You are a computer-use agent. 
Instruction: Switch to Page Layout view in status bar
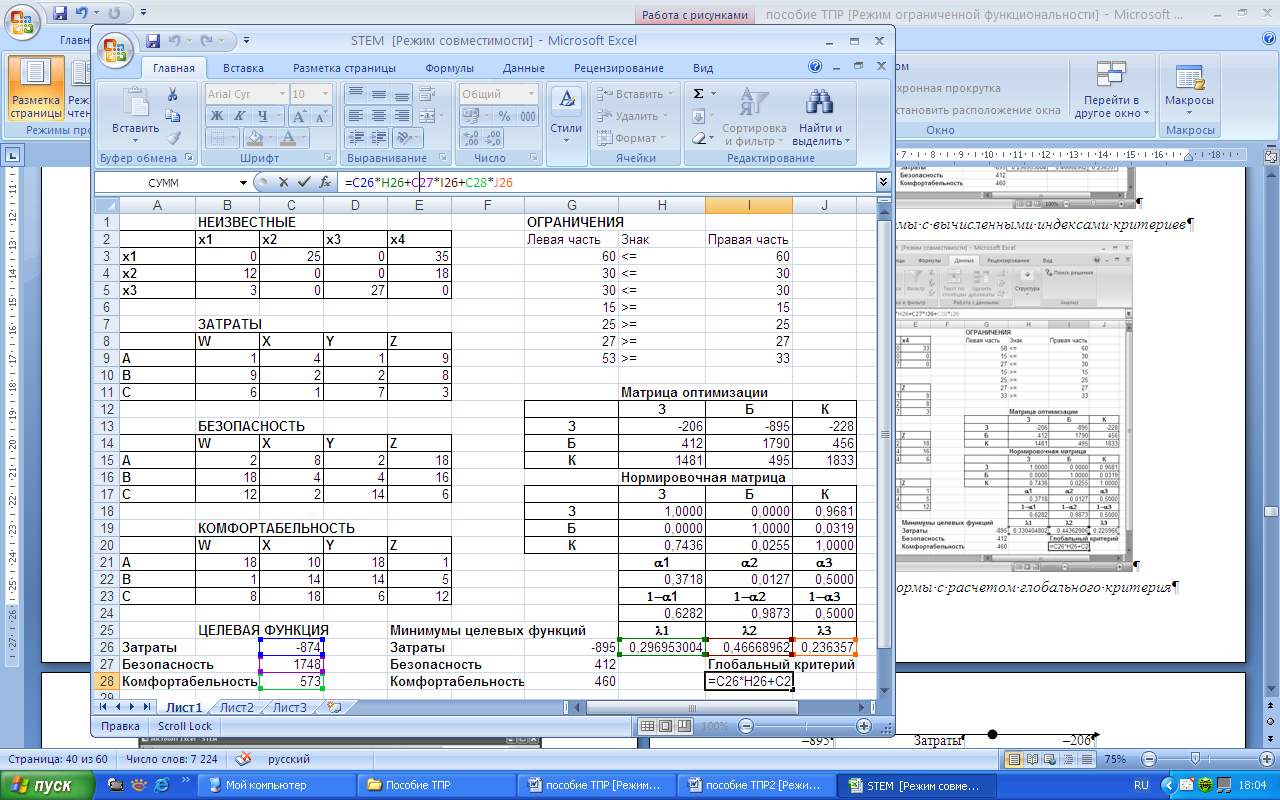pos(666,726)
